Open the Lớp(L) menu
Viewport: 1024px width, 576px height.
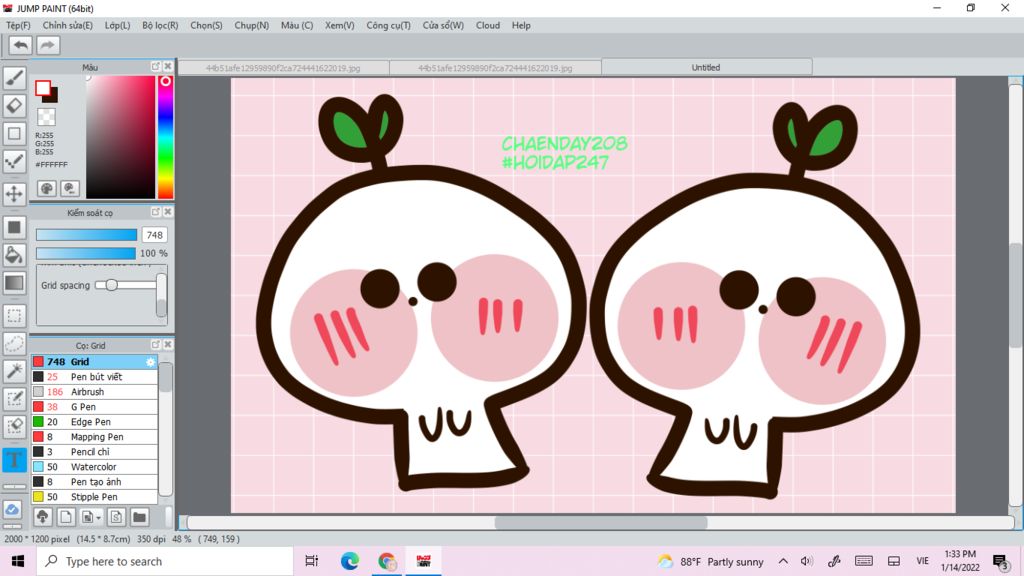tap(118, 25)
